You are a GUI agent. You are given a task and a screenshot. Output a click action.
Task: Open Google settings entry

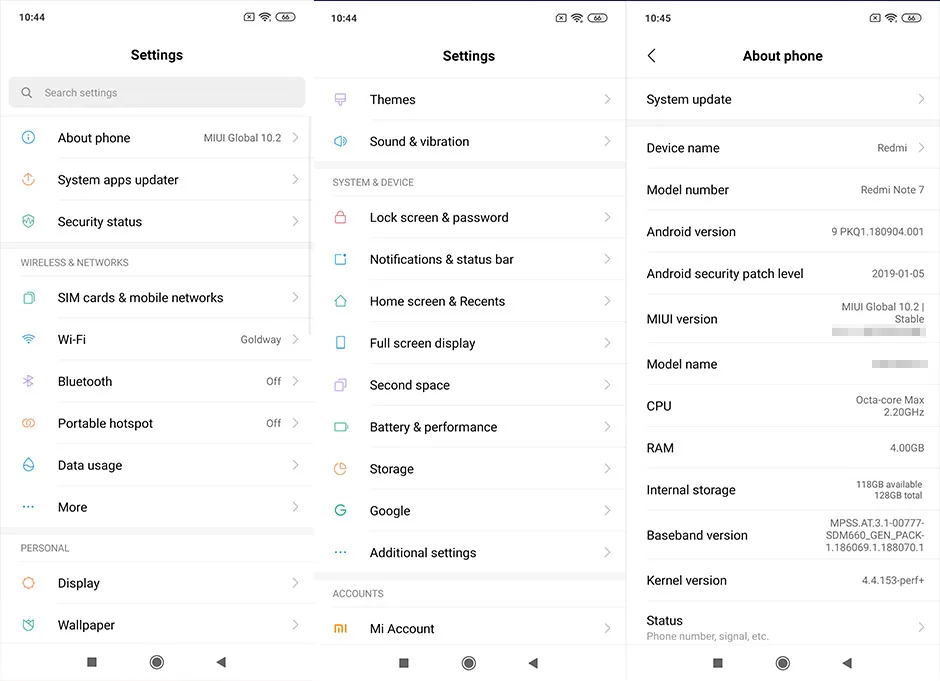[469, 511]
